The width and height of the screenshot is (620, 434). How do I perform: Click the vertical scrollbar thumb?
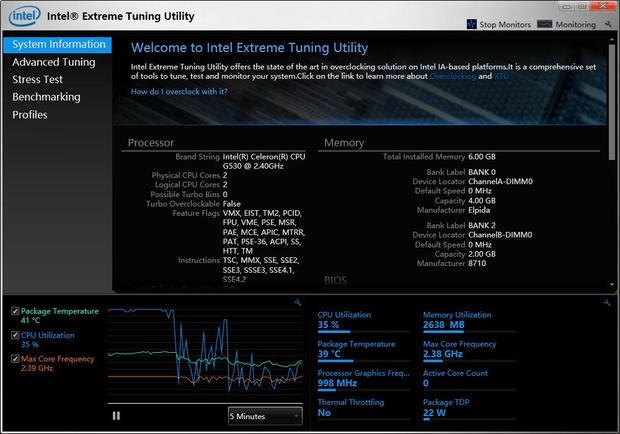tap(612, 102)
